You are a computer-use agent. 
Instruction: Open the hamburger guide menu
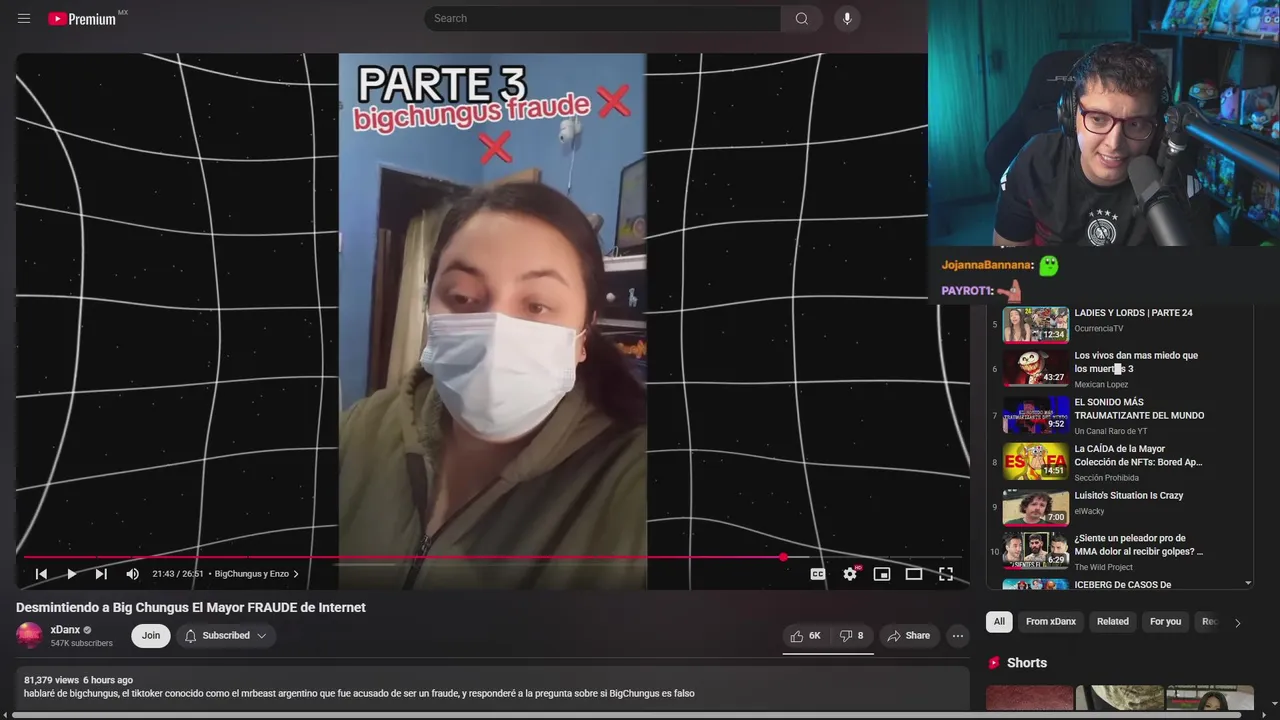point(24,18)
